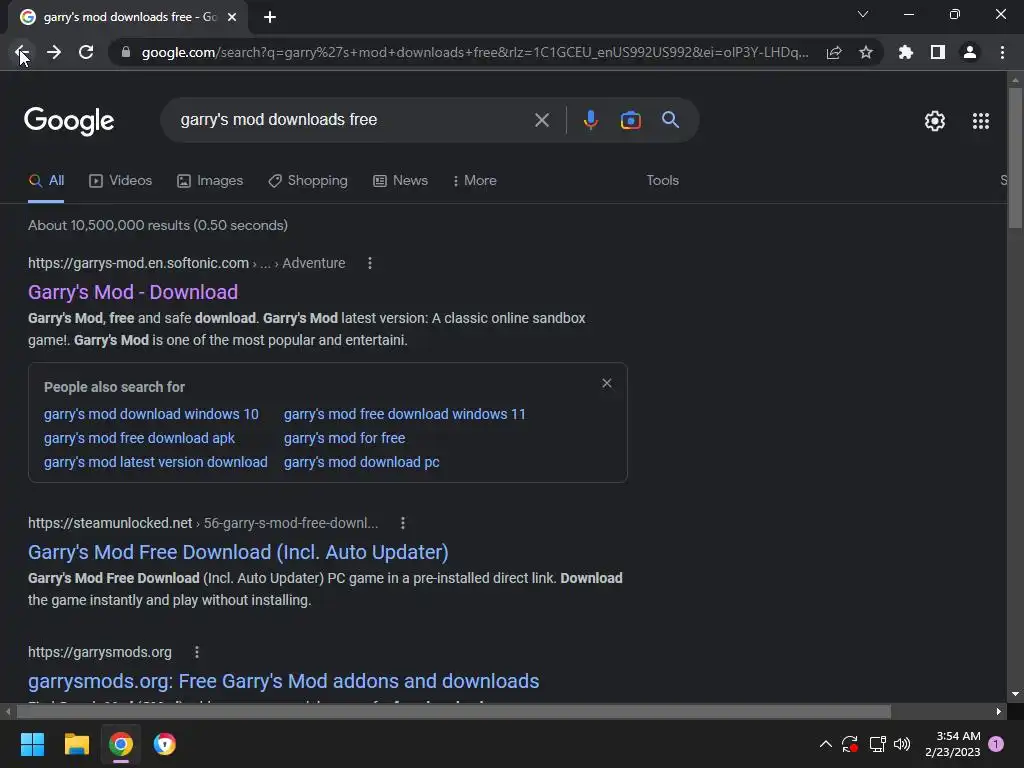Bookmark this page with the star icon

(x=866, y=52)
